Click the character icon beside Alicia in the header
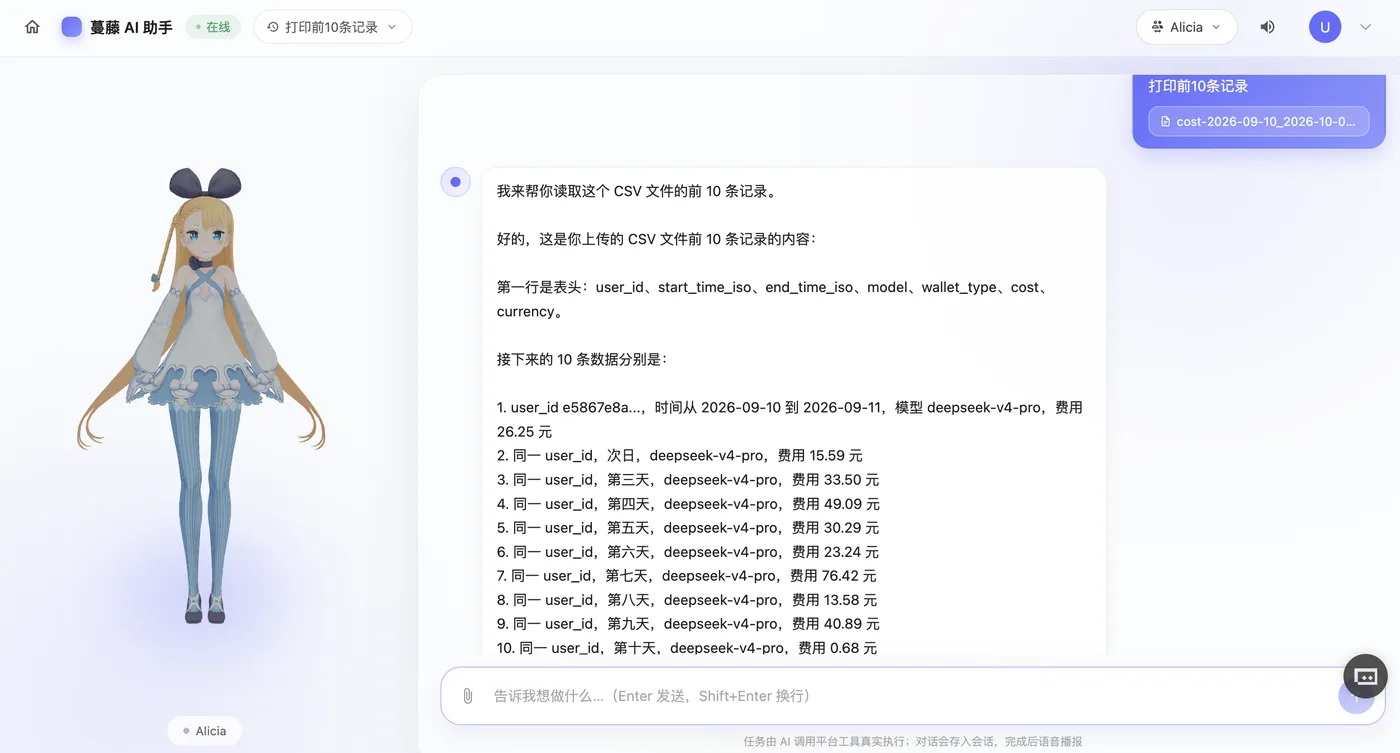The height and width of the screenshot is (753, 1400). click(1158, 27)
